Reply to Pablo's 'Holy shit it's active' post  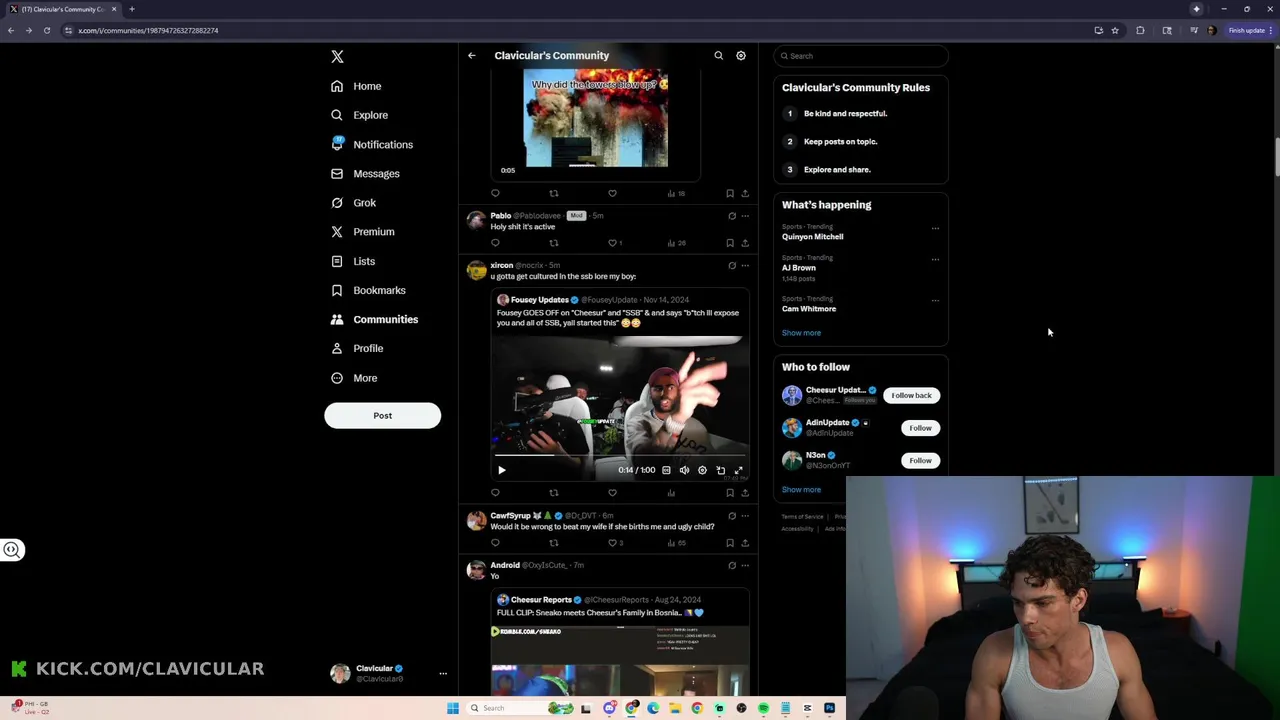pyautogui.click(x=495, y=243)
